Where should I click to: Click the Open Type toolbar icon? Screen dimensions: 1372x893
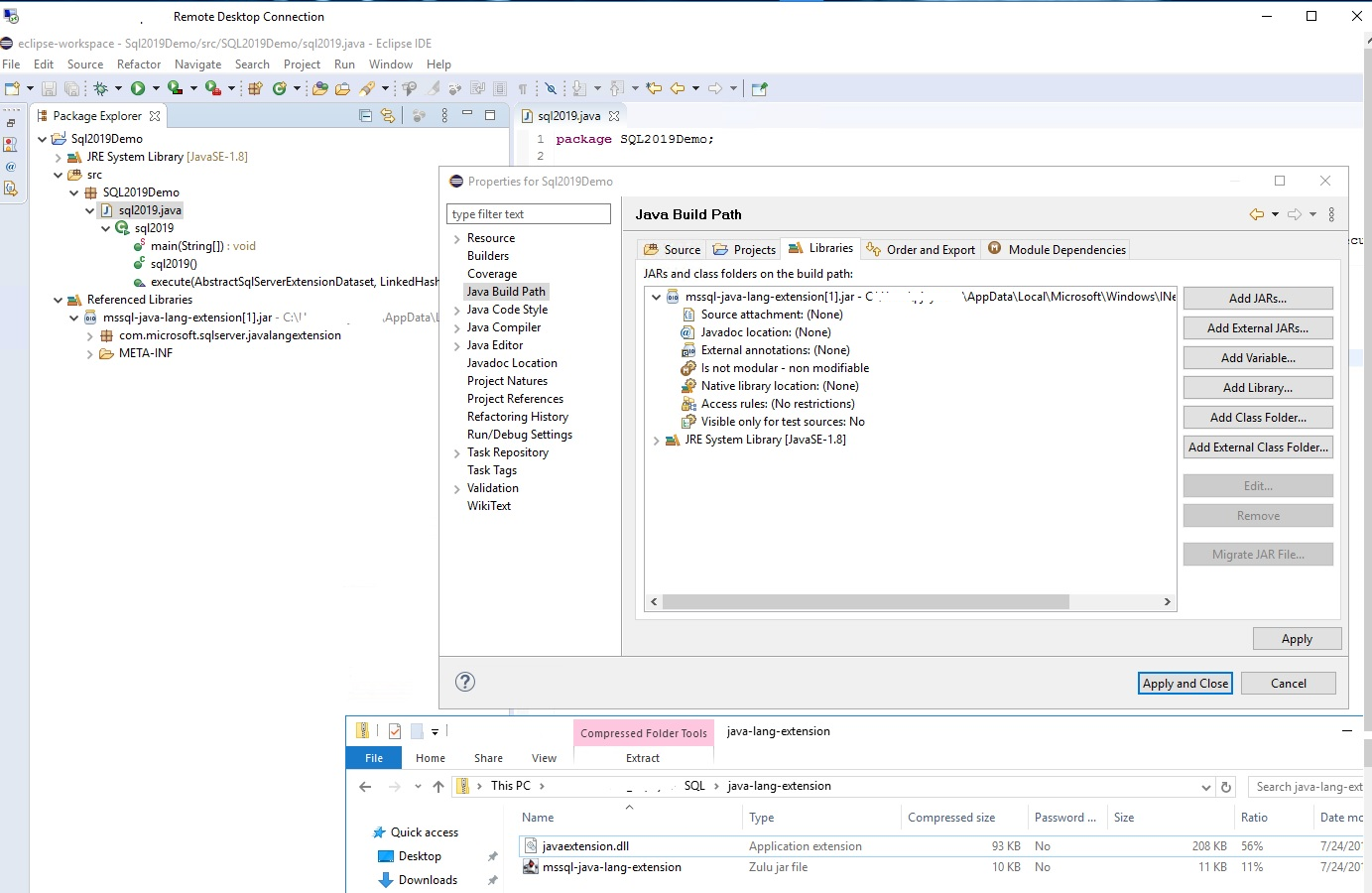pos(319,88)
